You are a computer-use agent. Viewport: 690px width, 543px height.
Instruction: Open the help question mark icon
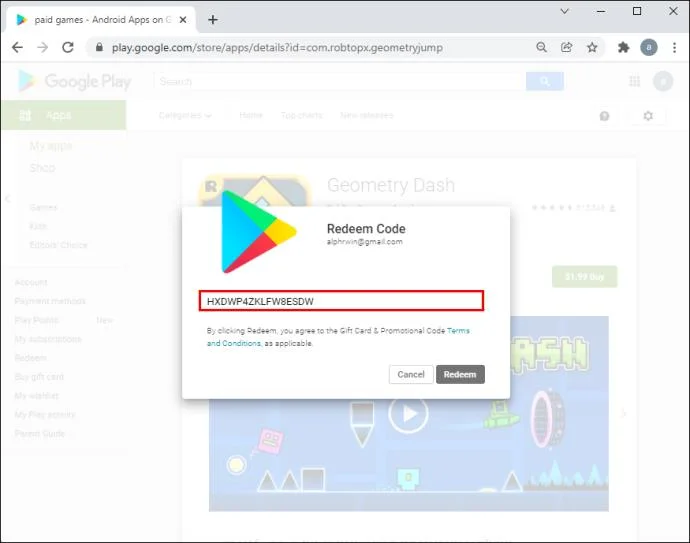point(605,116)
